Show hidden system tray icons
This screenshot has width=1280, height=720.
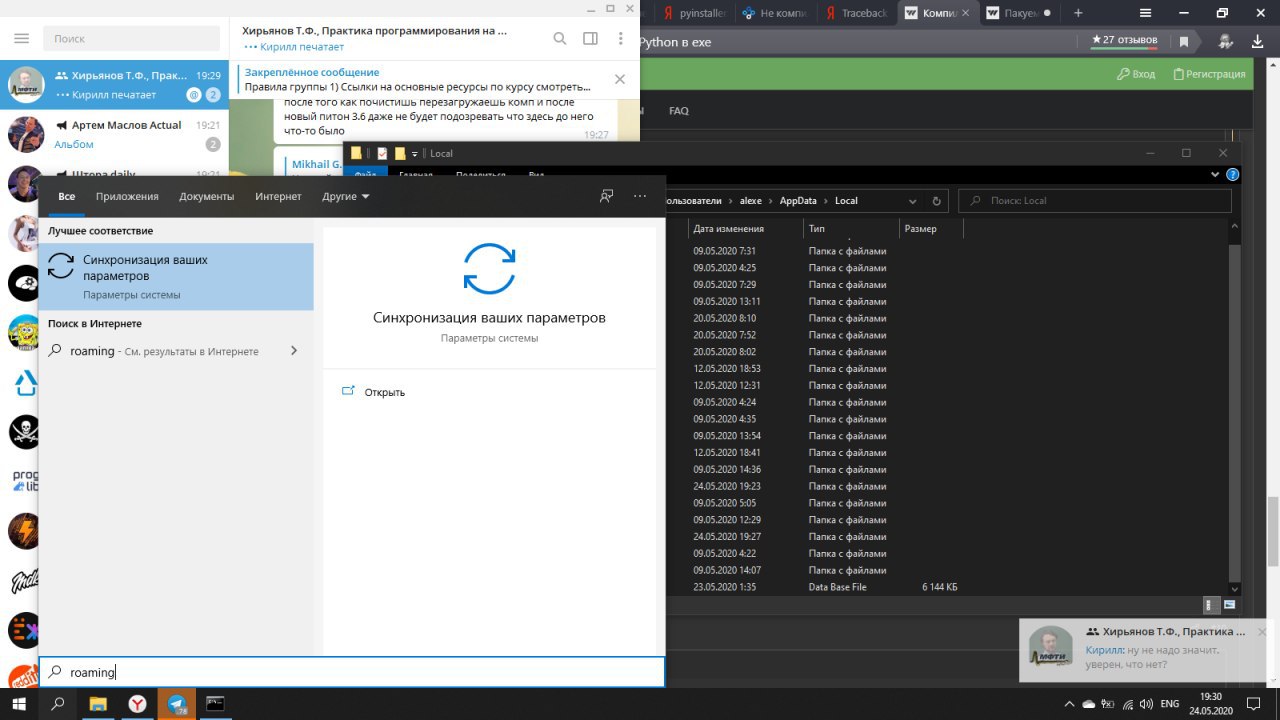[x=1070, y=704]
